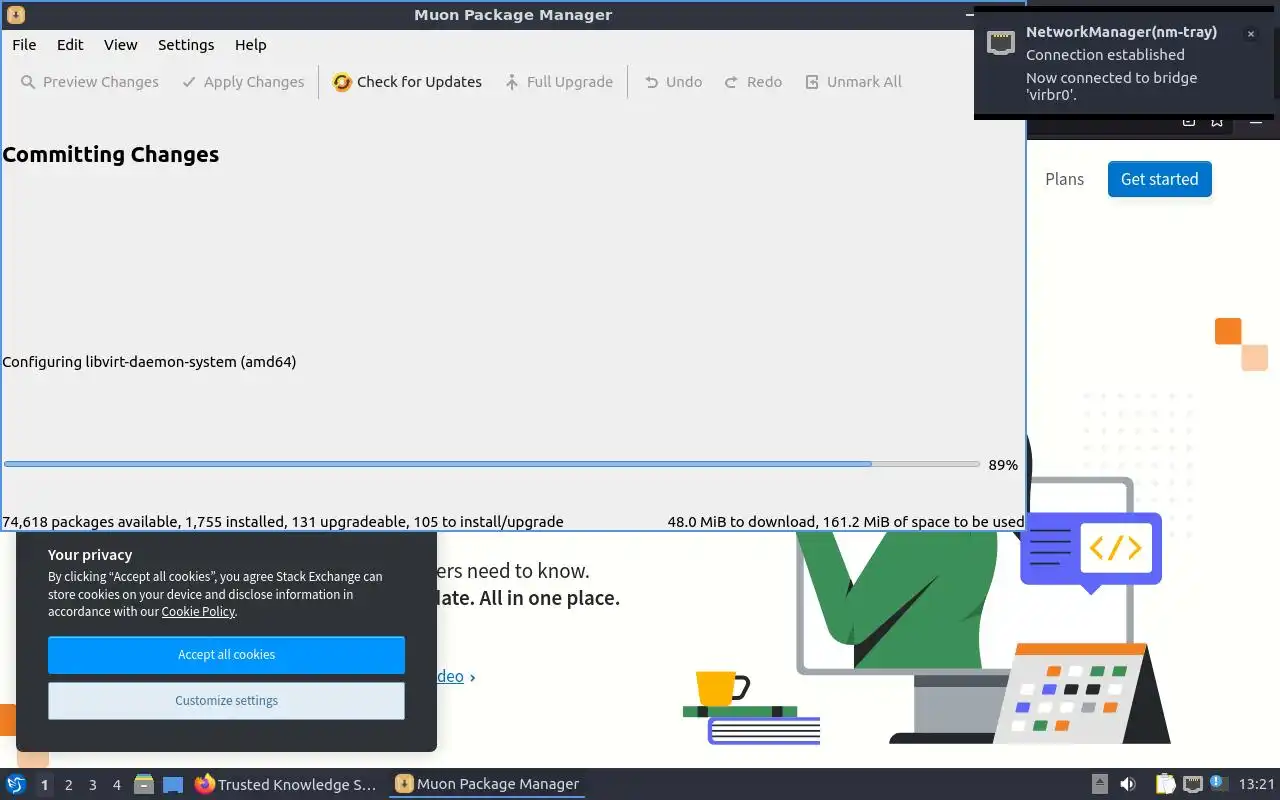Screen dimensions: 1280x800
Task: Open the Settings menu
Action: (x=186, y=45)
